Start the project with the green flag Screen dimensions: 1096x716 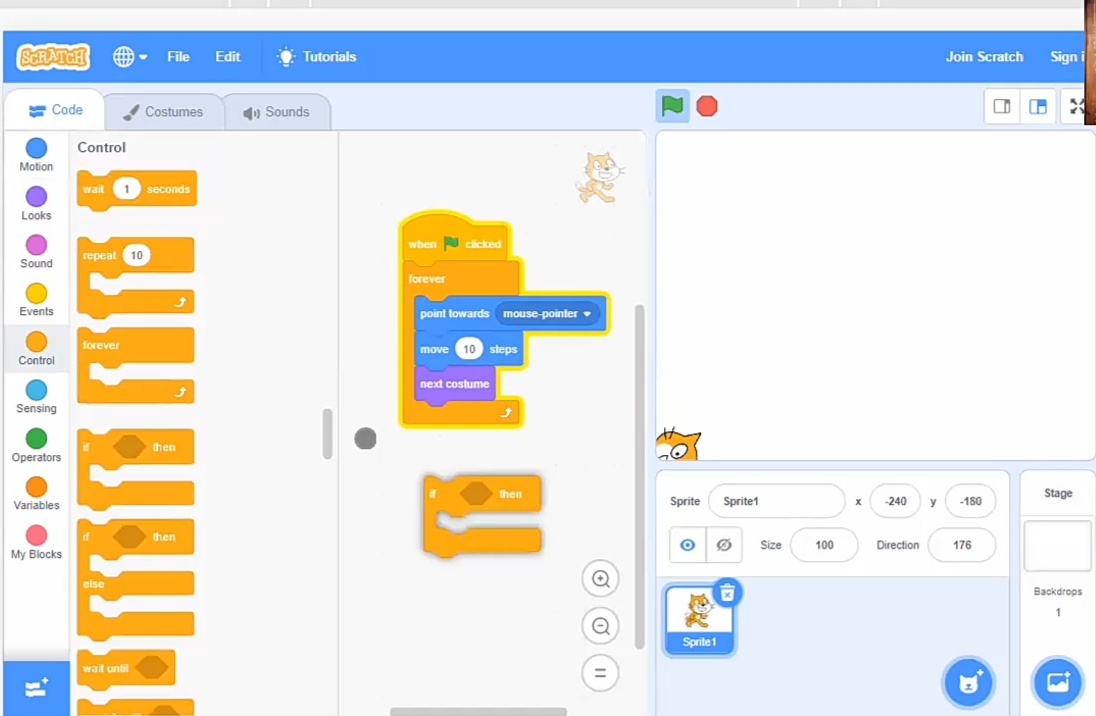coord(671,104)
